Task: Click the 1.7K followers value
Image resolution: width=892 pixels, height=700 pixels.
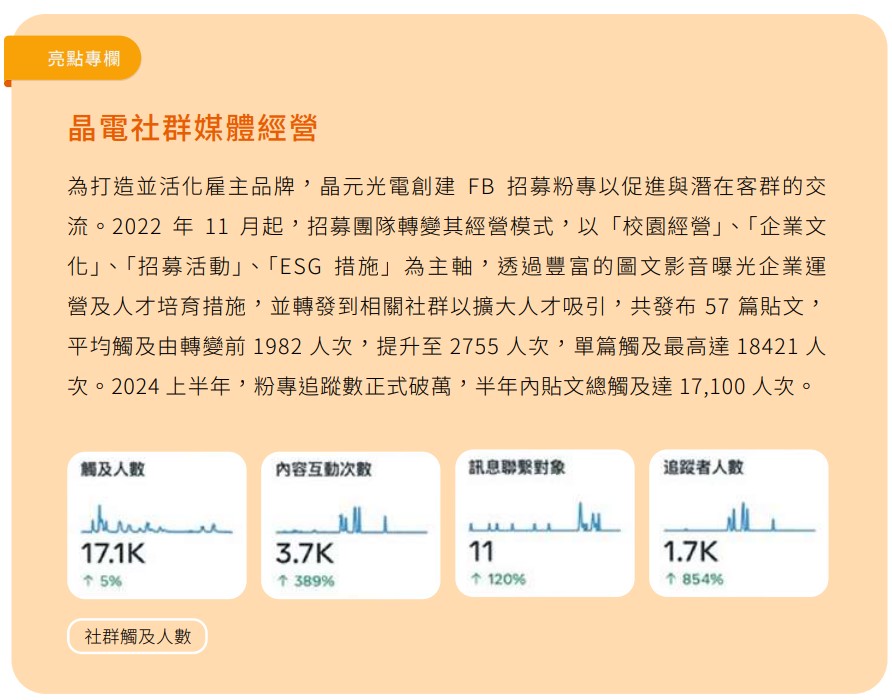Action: tap(691, 552)
